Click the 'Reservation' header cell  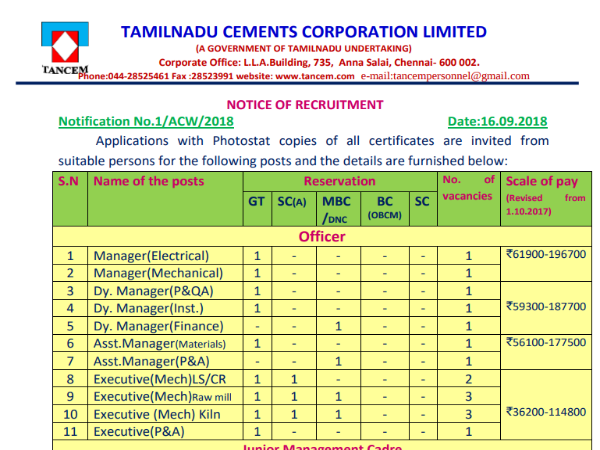point(340,181)
